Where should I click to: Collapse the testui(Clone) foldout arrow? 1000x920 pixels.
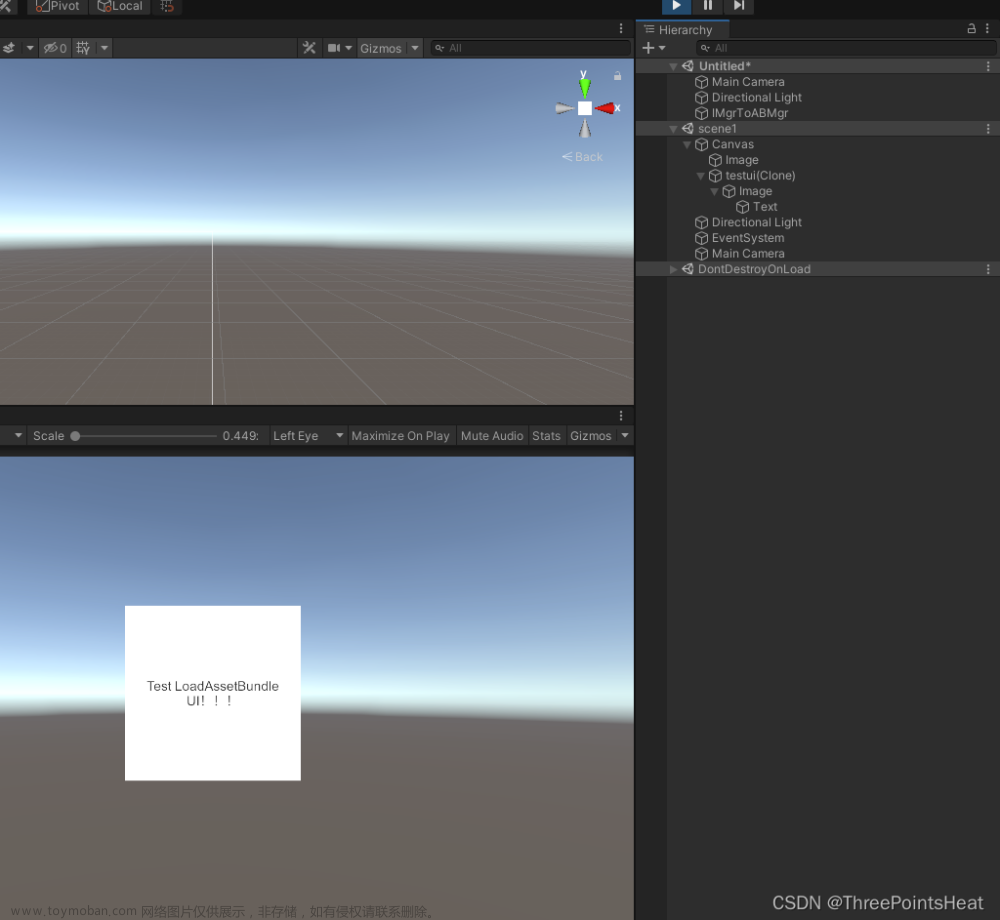tap(700, 176)
